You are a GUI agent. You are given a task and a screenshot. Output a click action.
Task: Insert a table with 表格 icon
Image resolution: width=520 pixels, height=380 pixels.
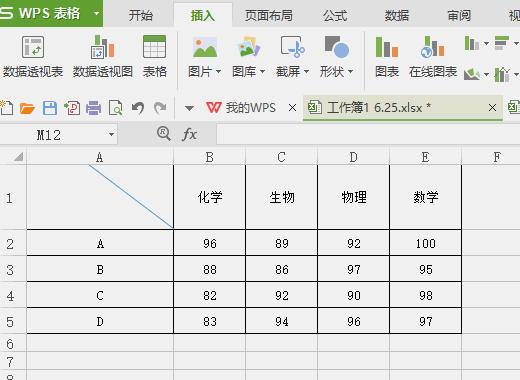(x=154, y=57)
